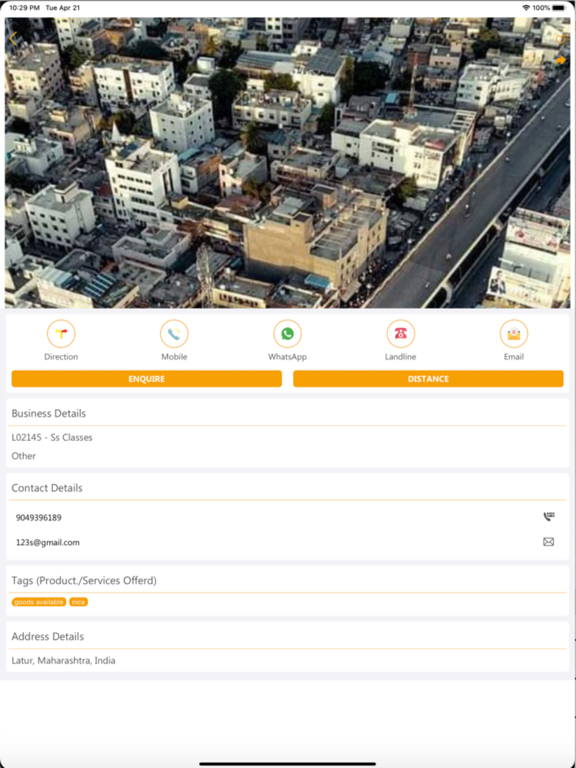Open the WhatsApp chat icon
Screen dimensions: 576x768
coord(288,334)
